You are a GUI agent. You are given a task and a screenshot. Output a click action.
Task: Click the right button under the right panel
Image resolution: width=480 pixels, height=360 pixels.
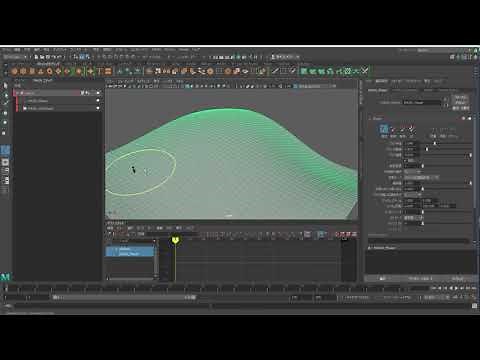pos(458,278)
